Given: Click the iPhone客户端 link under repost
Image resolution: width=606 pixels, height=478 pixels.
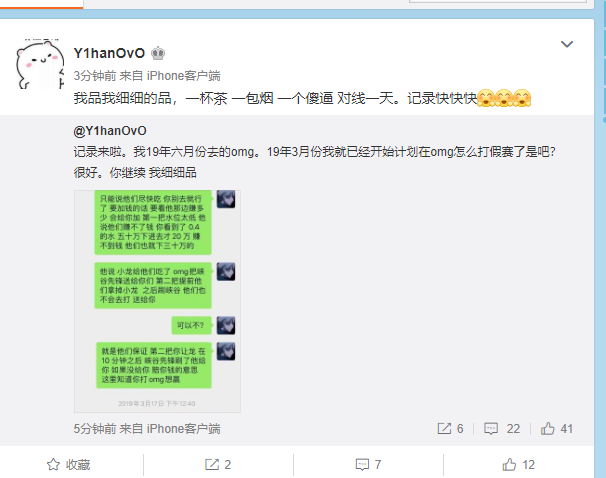Looking at the screenshot, I should tap(184, 429).
